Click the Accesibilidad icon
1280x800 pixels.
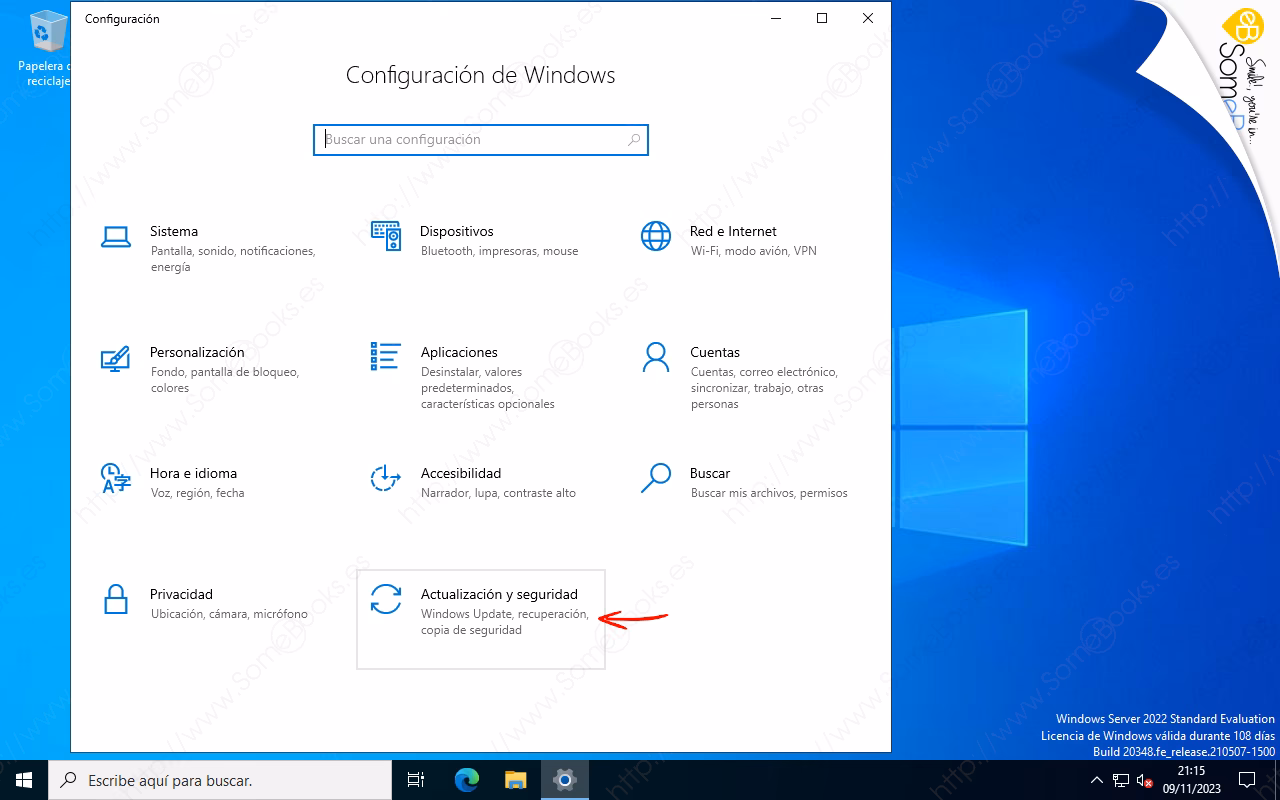pyautogui.click(x=384, y=480)
